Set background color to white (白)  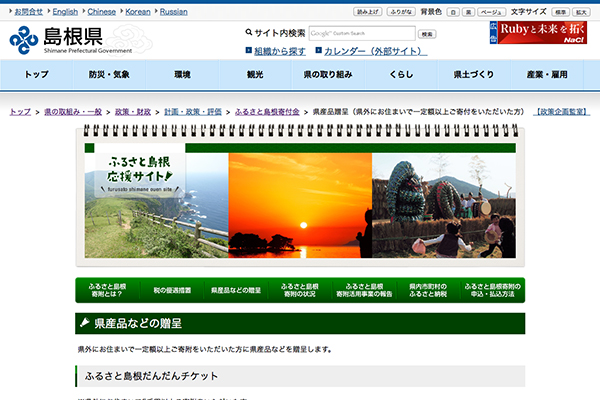click(453, 12)
